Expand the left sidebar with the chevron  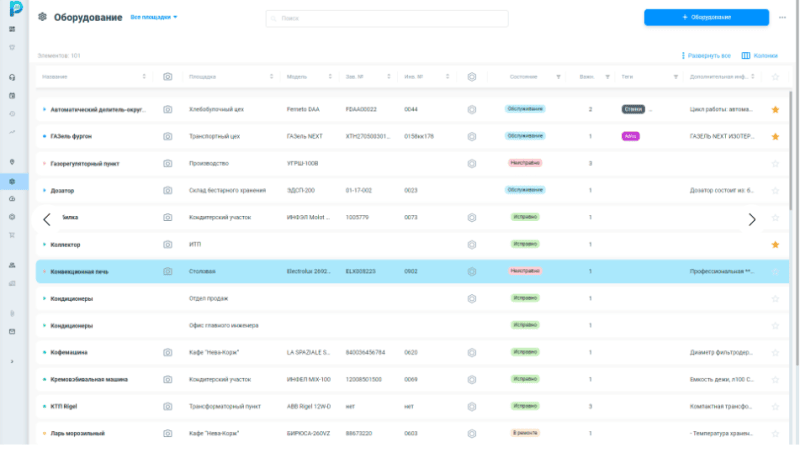12,361
